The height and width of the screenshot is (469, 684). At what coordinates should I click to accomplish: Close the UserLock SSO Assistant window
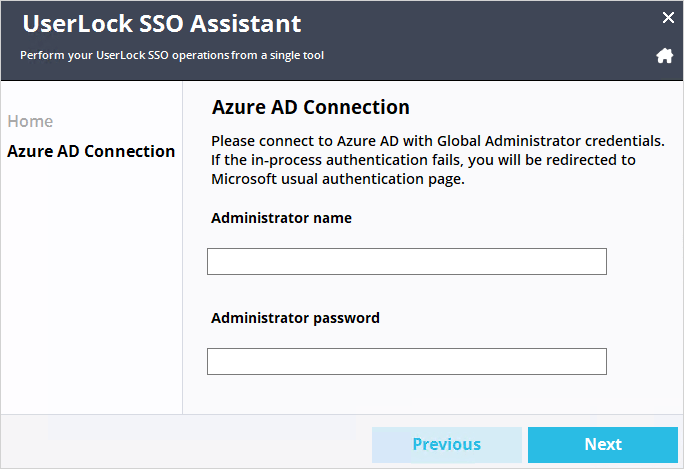[x=668, y=17]
